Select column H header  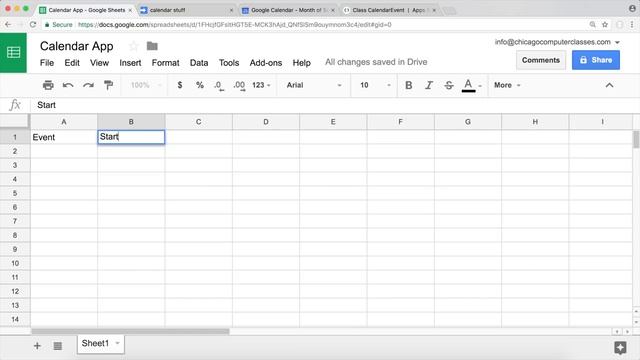coord(535,122)
